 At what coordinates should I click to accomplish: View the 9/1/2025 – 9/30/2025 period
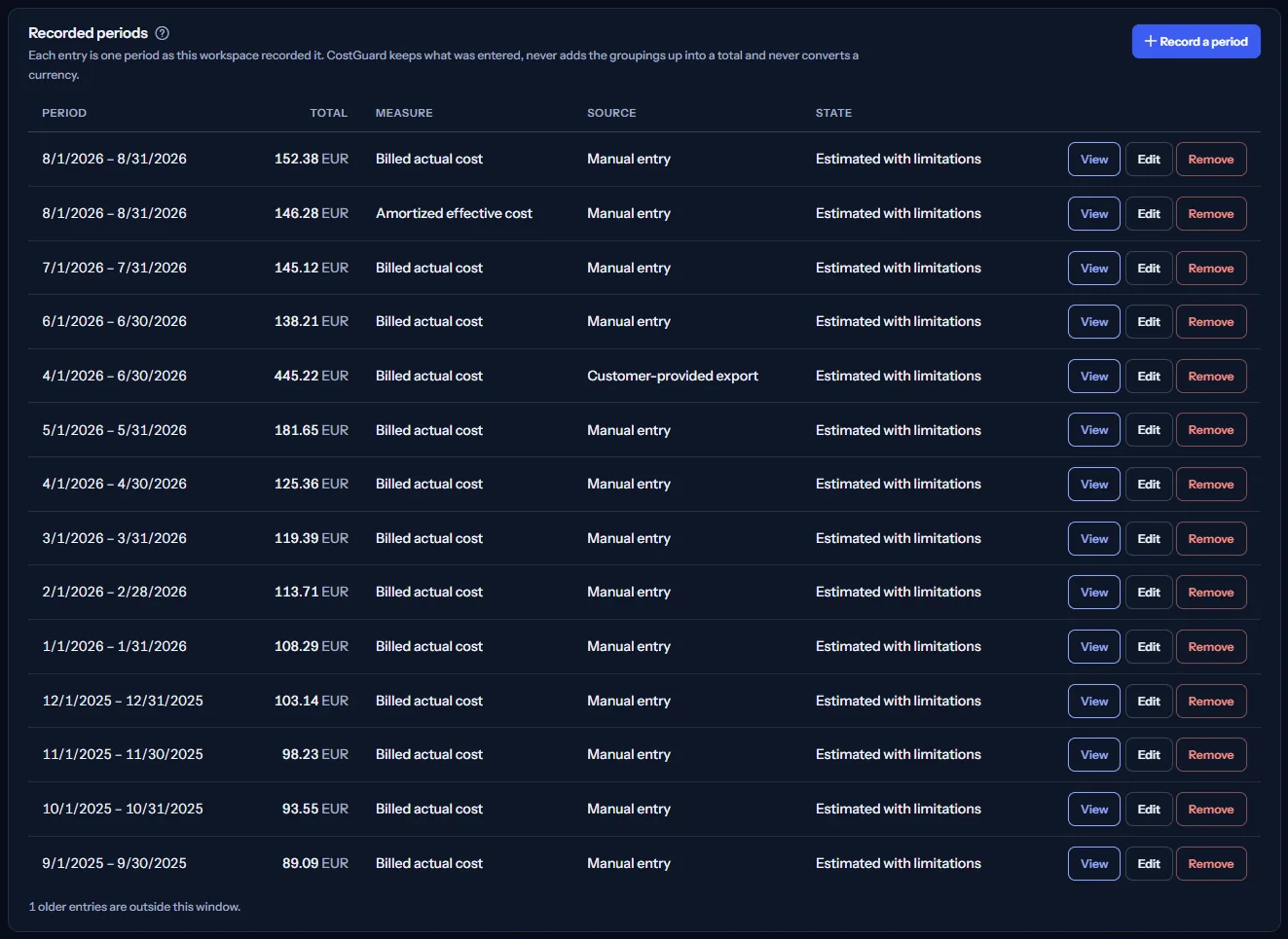coord(1094,864)
